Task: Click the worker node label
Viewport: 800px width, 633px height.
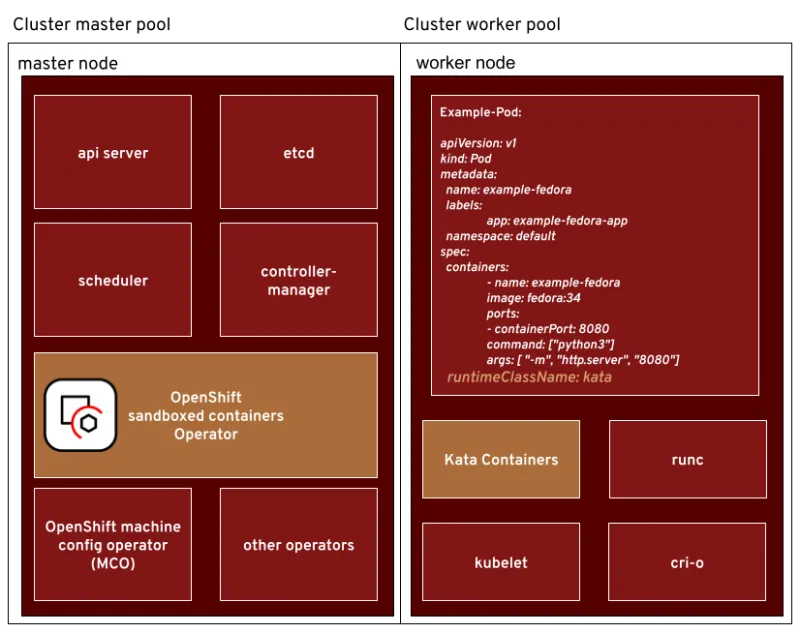Action: tap(466, 63)
